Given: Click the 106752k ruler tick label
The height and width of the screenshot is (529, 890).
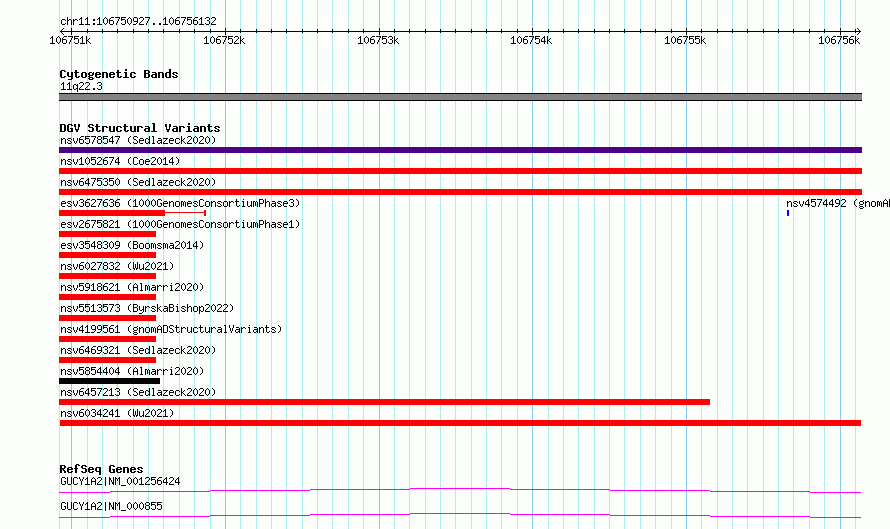Looking at the screenshot, I should [x=224, y=40].
